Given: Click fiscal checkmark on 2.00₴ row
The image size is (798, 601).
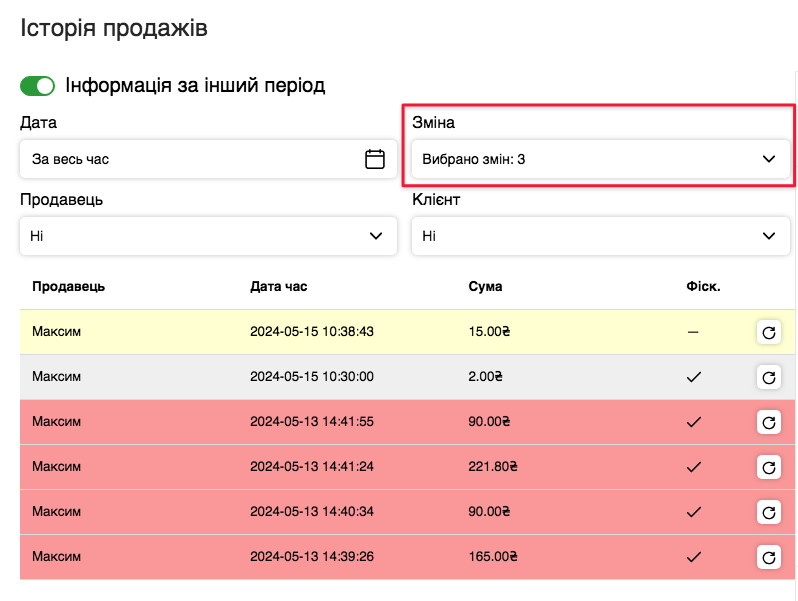Looking at the screenshot, I should pos(692,377).
